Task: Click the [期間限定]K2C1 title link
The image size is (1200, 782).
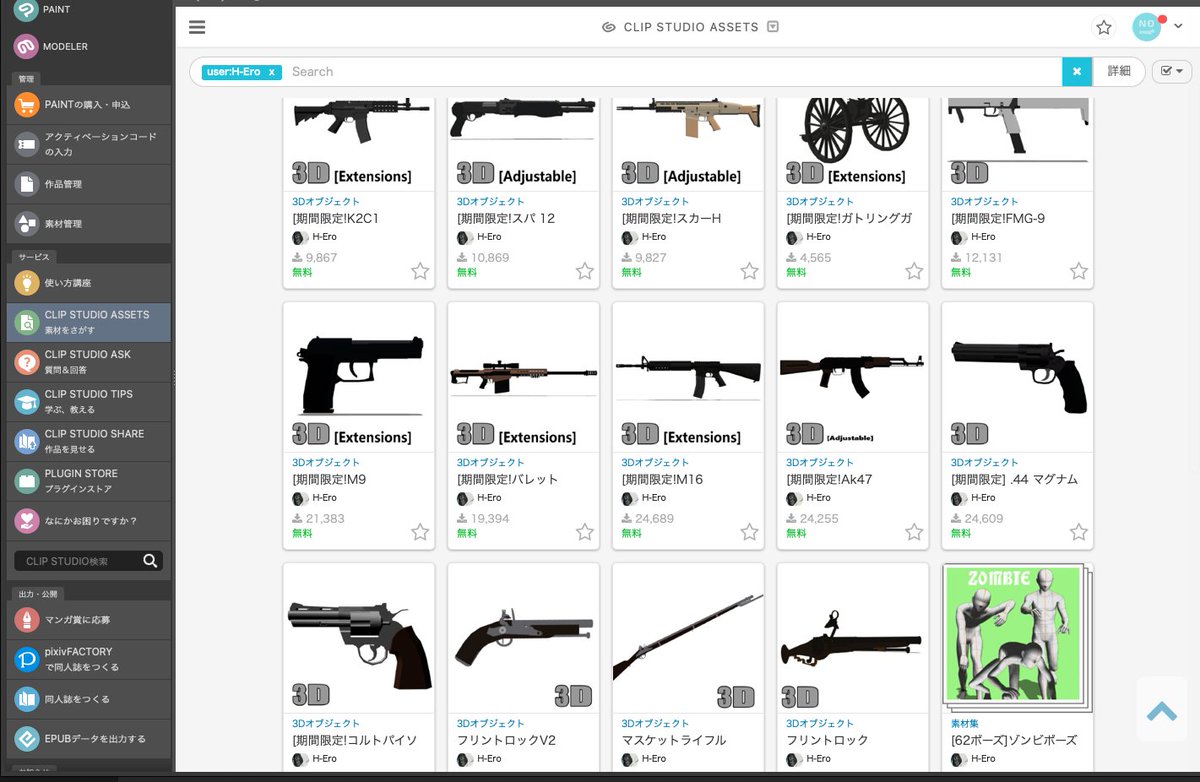Action: click(x=335, y=218)
